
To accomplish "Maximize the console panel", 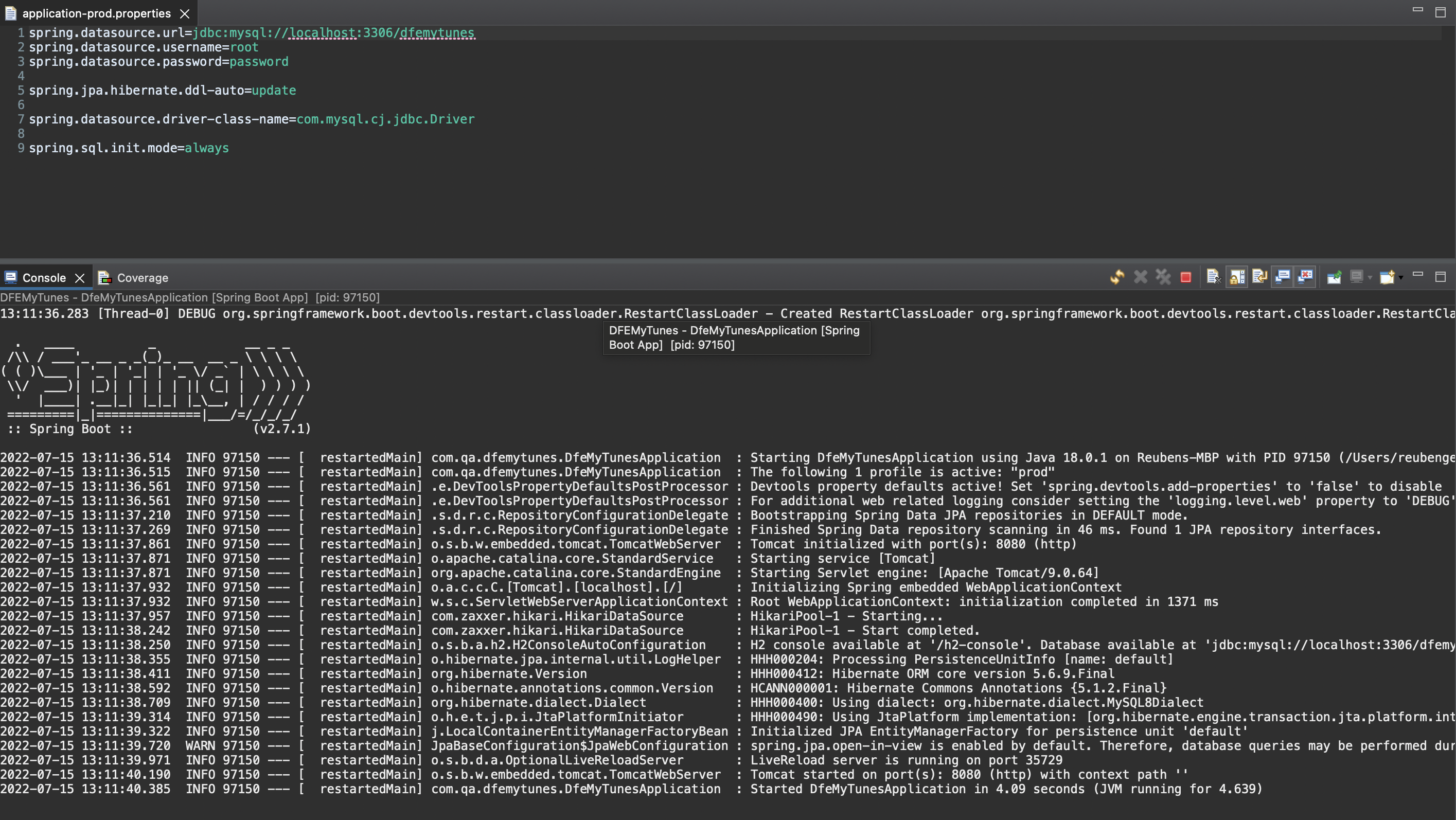I will click(1440, 276).
